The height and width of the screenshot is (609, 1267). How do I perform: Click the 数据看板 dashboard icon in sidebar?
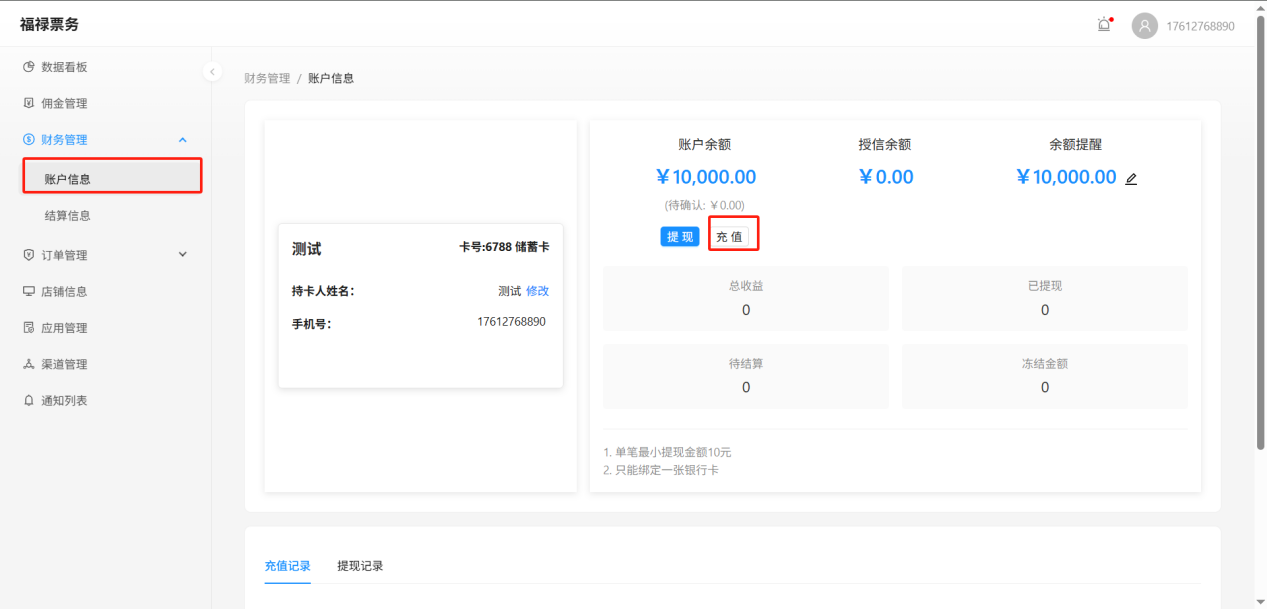(x=29, y=67)
